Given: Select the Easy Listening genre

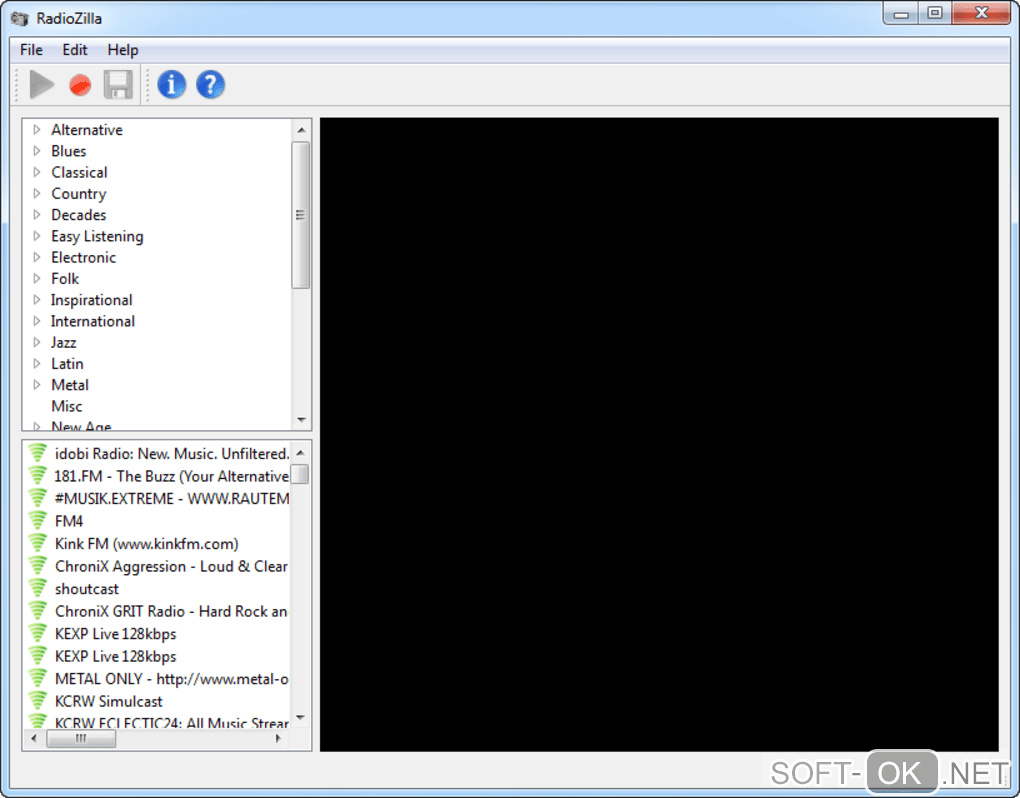Looking at the screenshot, I should [x=98, y=236].
